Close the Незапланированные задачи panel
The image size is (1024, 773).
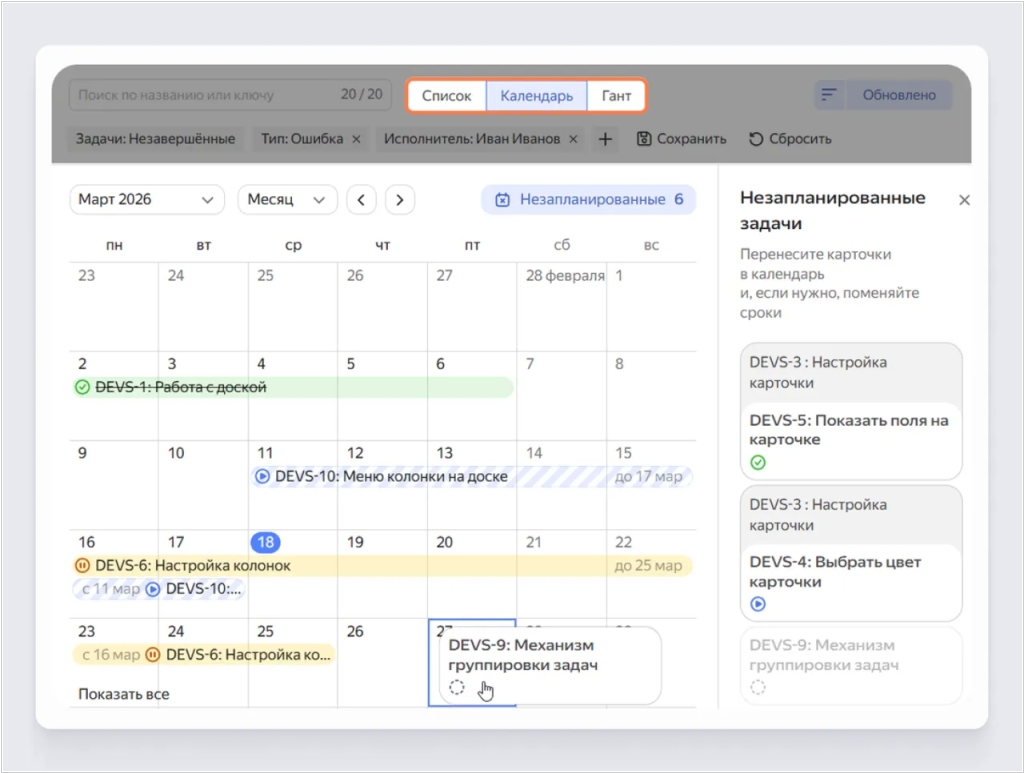pos(964,200)
